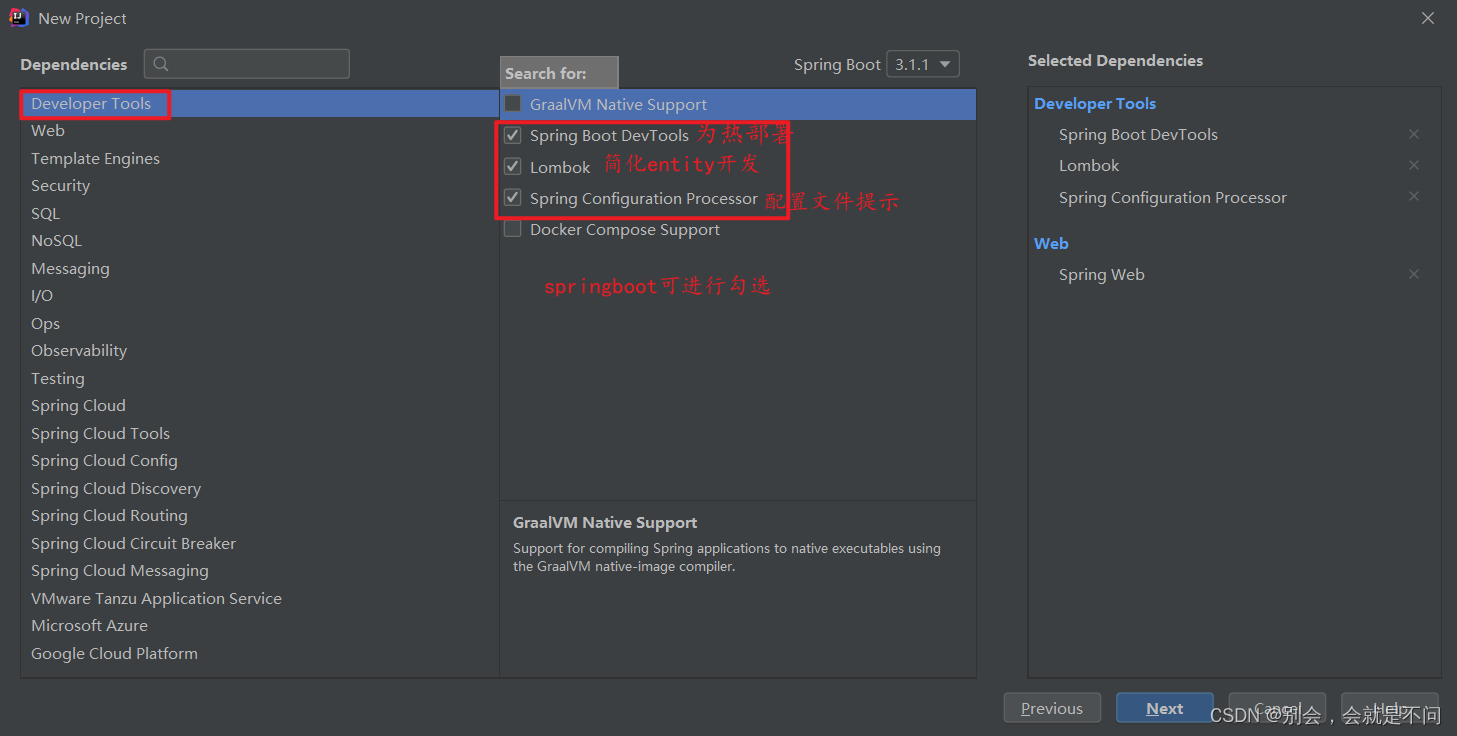This screenshot has width=1457, height=736.
Task: Focus the dependencies search field
Action: coord(247,64)
